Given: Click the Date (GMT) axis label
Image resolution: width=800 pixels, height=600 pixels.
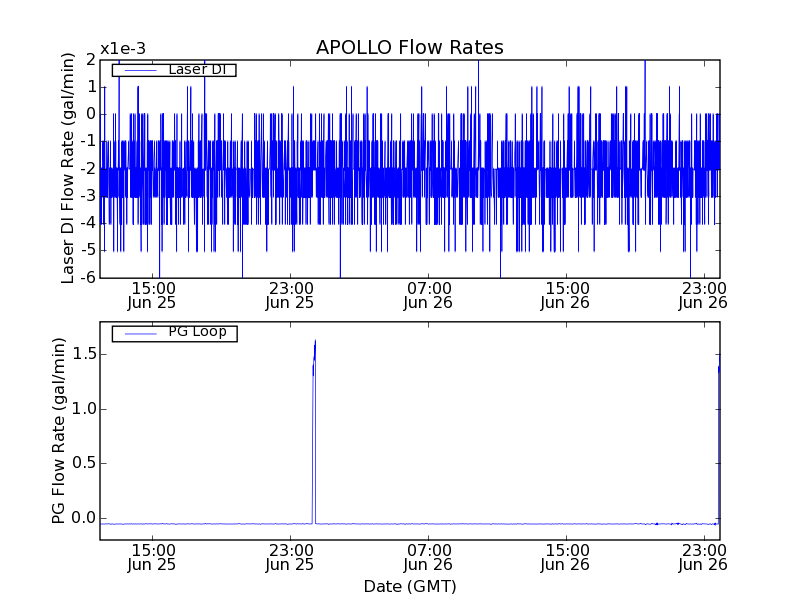Looking at the screenshot, I should (x=410, y=586).
